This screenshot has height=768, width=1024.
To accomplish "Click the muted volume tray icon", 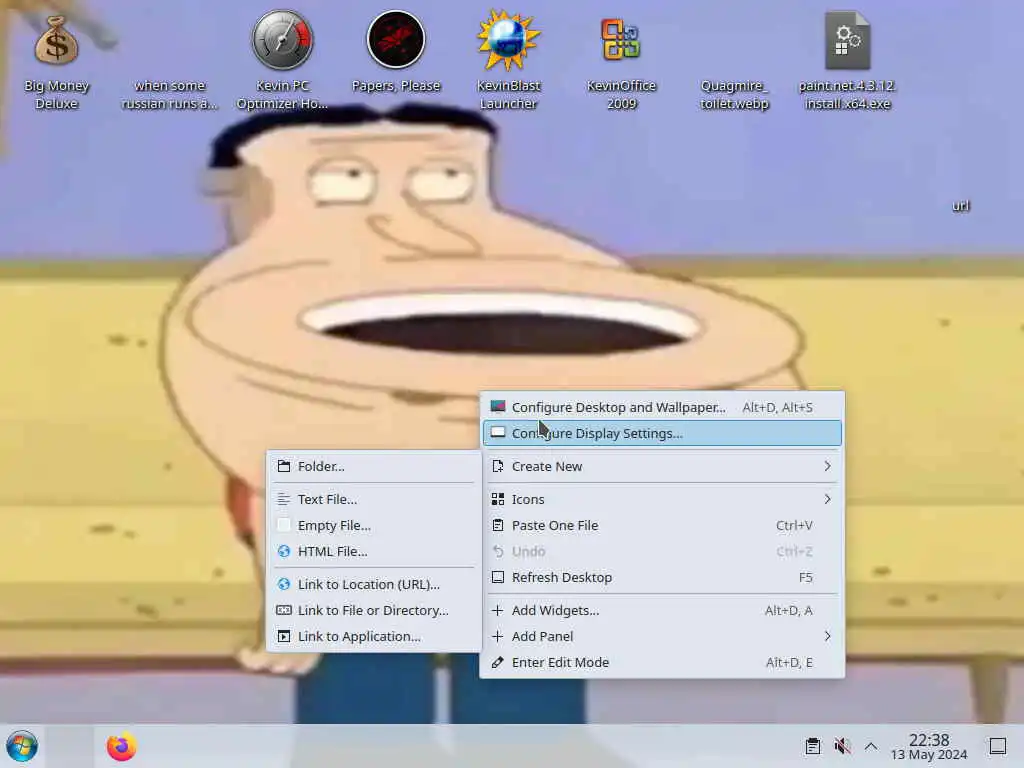I will click(842, 746).
